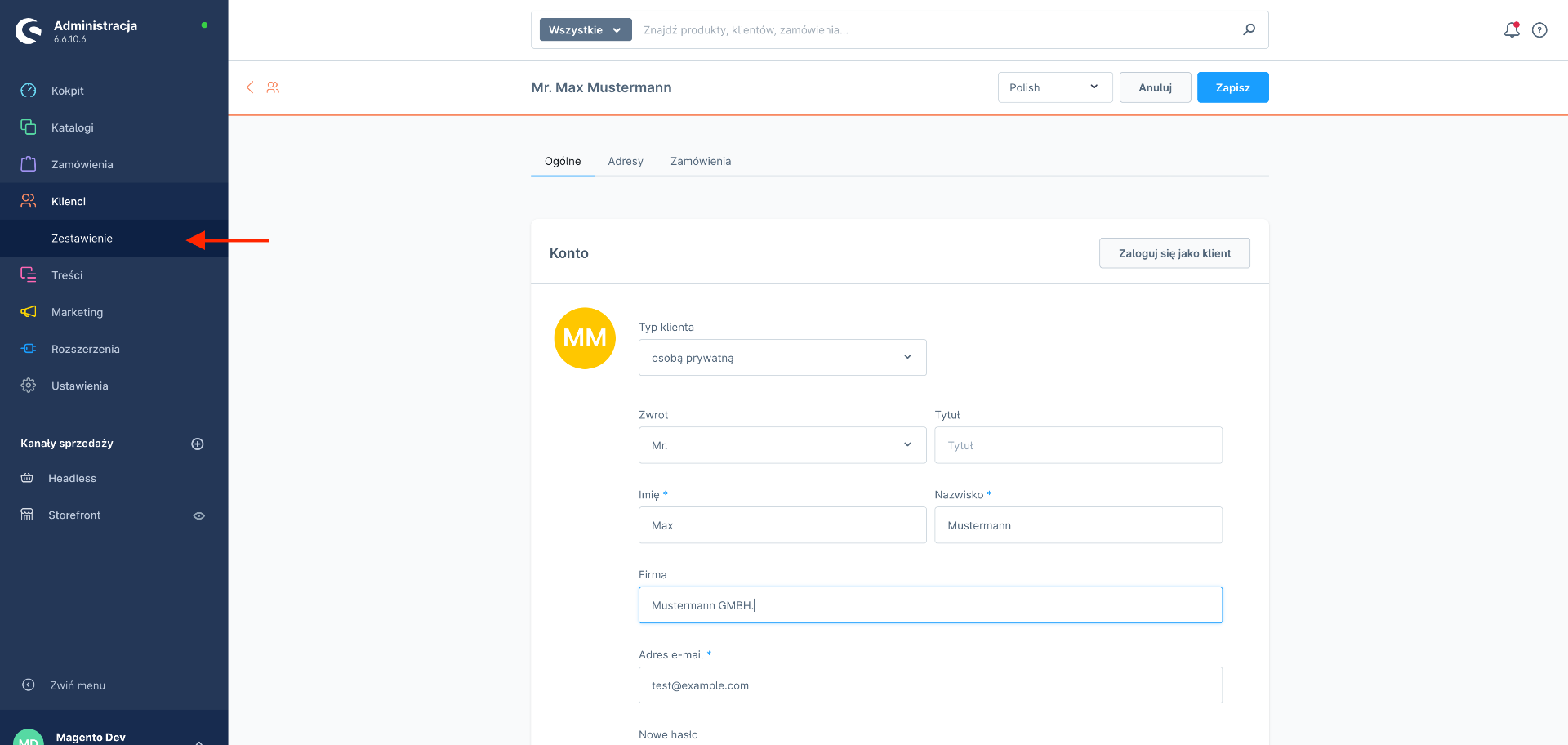This screenshot has width=1568, height=745.
Task: Open Rozszerzenia extensions in sidebar
Action: 85,349
